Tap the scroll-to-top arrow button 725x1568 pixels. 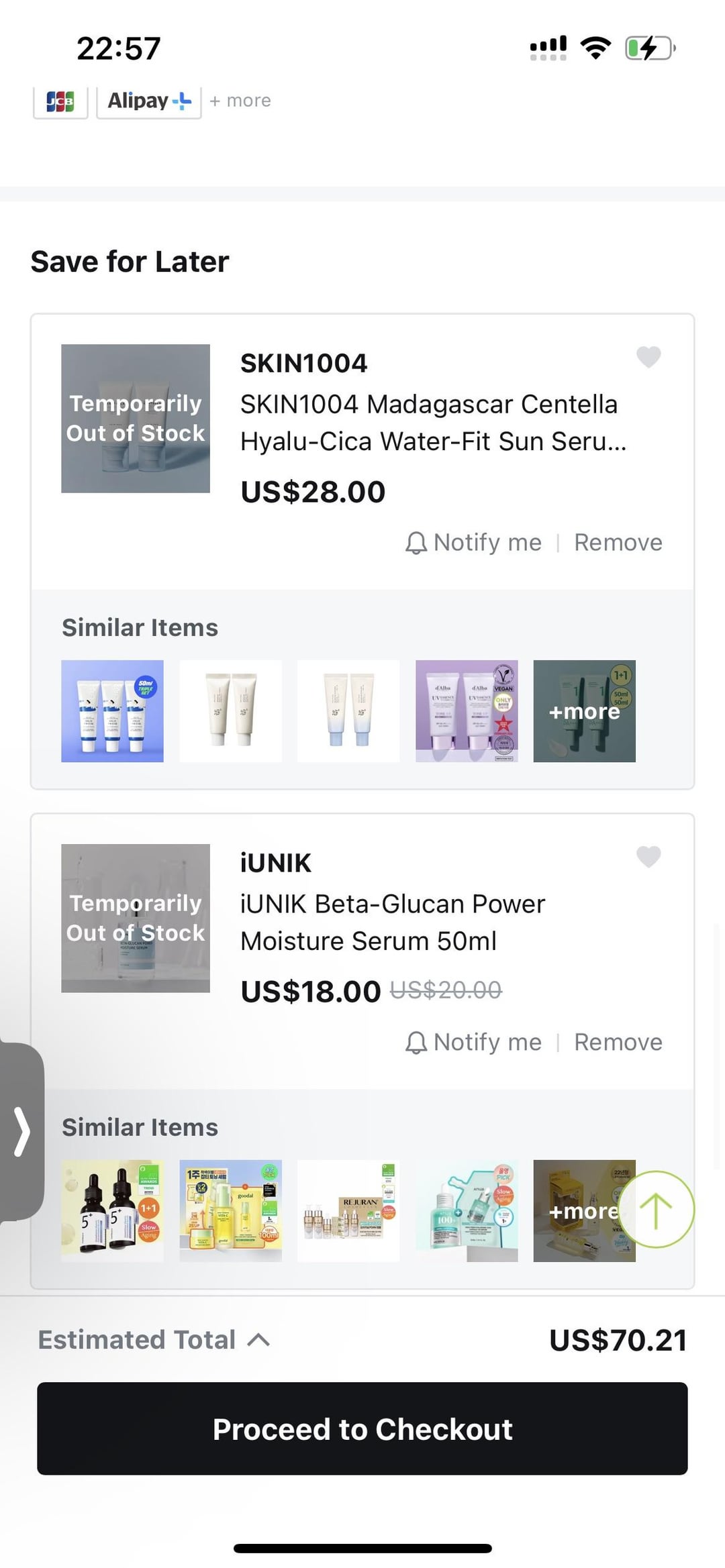point(656,1209)
